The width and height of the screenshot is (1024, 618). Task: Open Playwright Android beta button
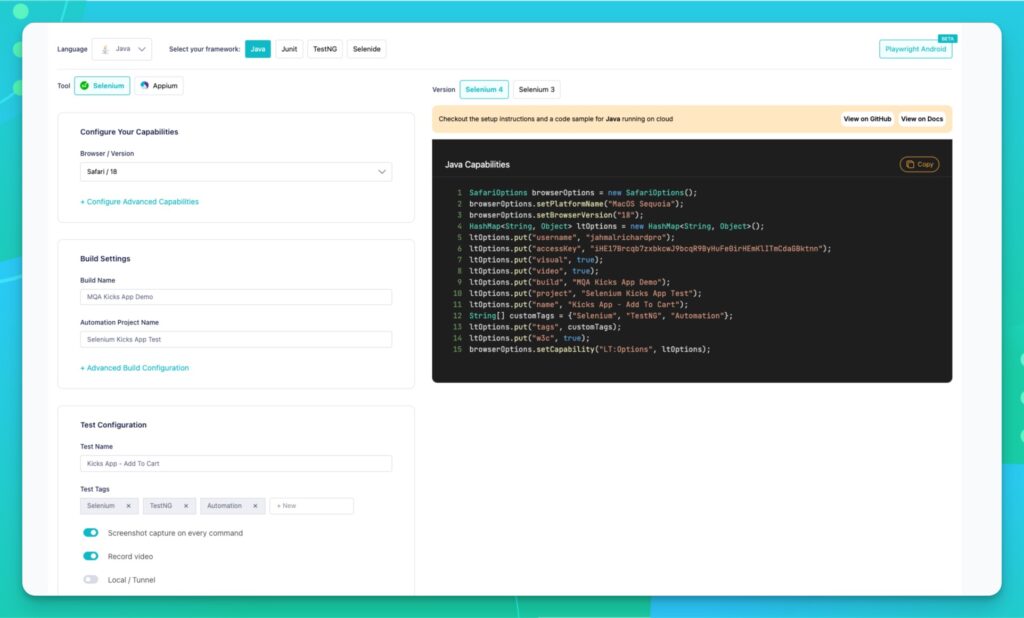(x=915, y=49)
